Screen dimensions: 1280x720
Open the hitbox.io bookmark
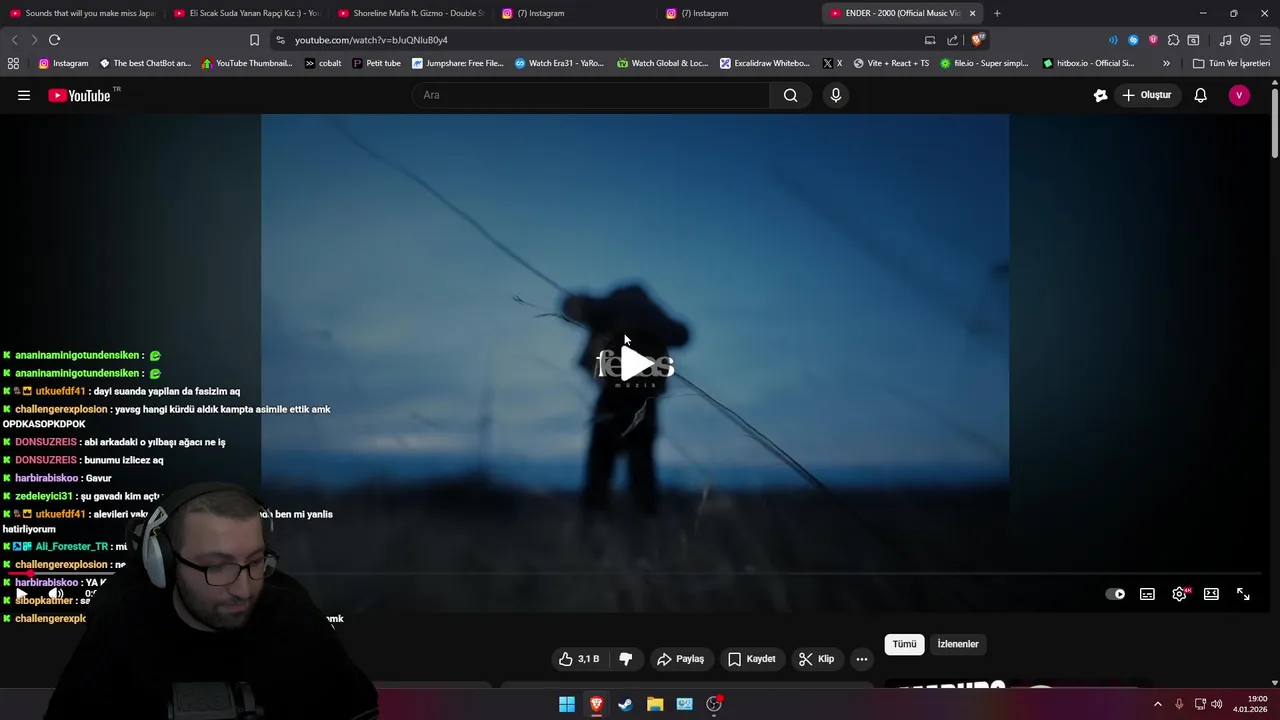click(1088, 63)
